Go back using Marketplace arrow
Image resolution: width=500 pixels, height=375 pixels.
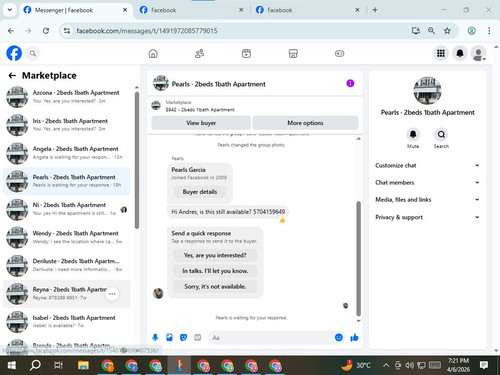12,76
